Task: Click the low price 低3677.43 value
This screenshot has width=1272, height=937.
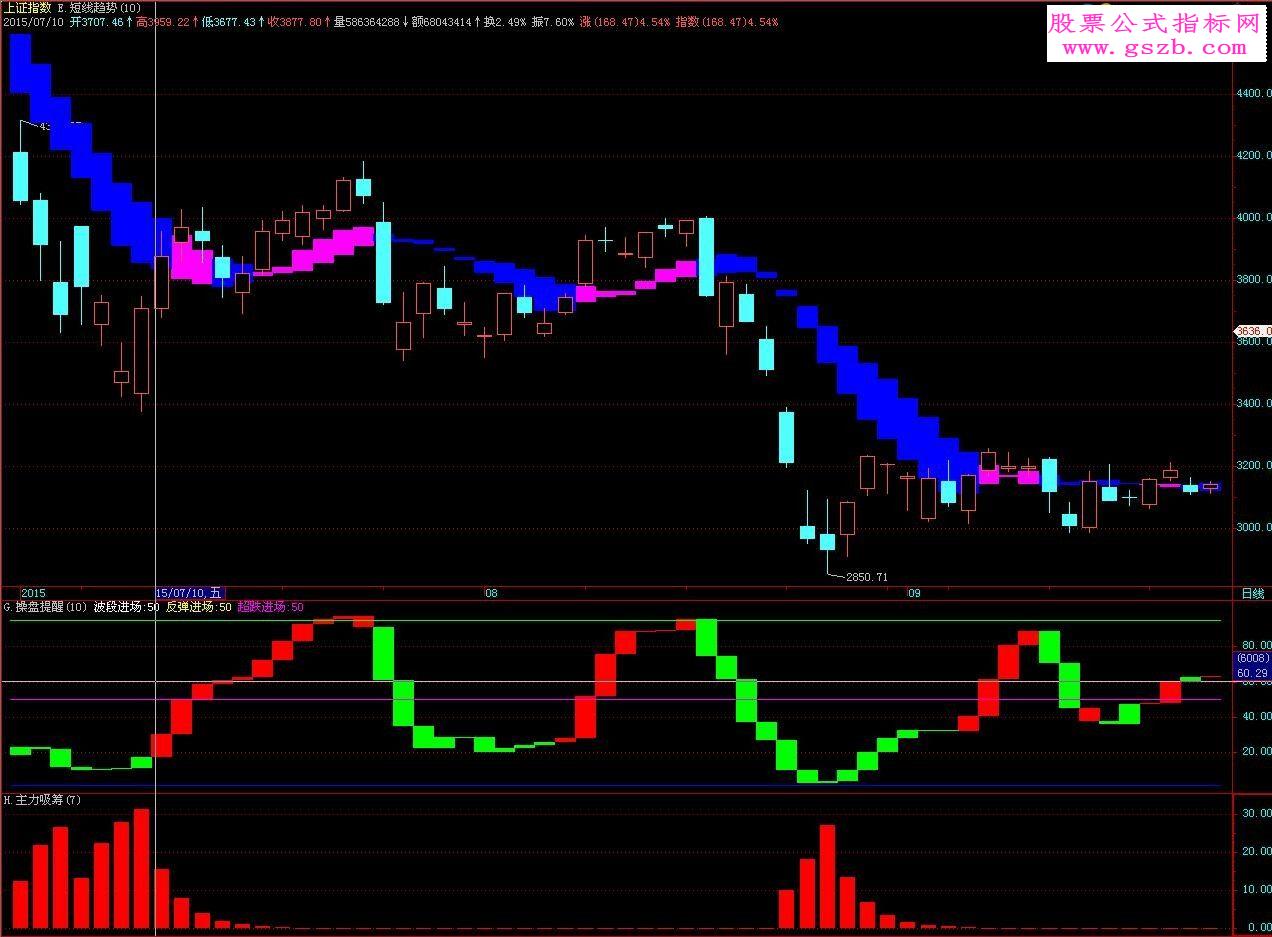Action: 228,20
